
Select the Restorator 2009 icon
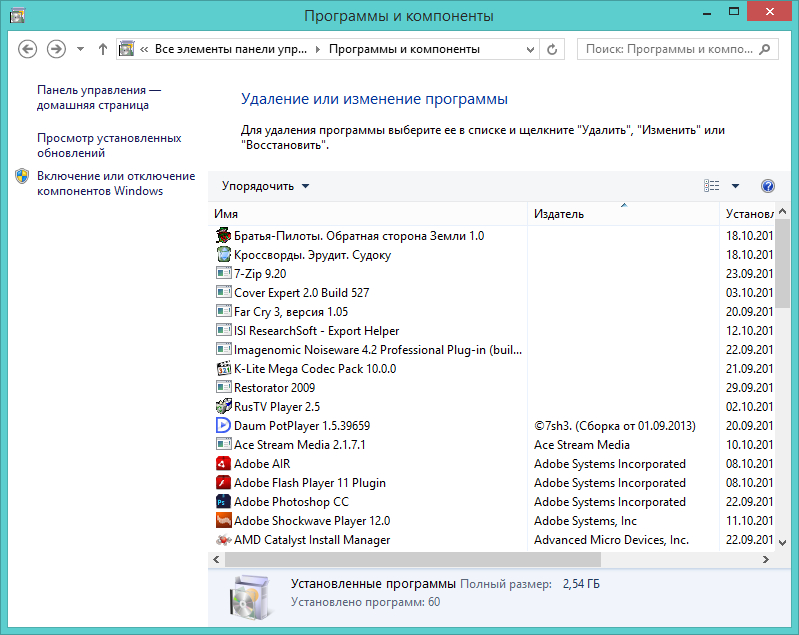point(224,387)
